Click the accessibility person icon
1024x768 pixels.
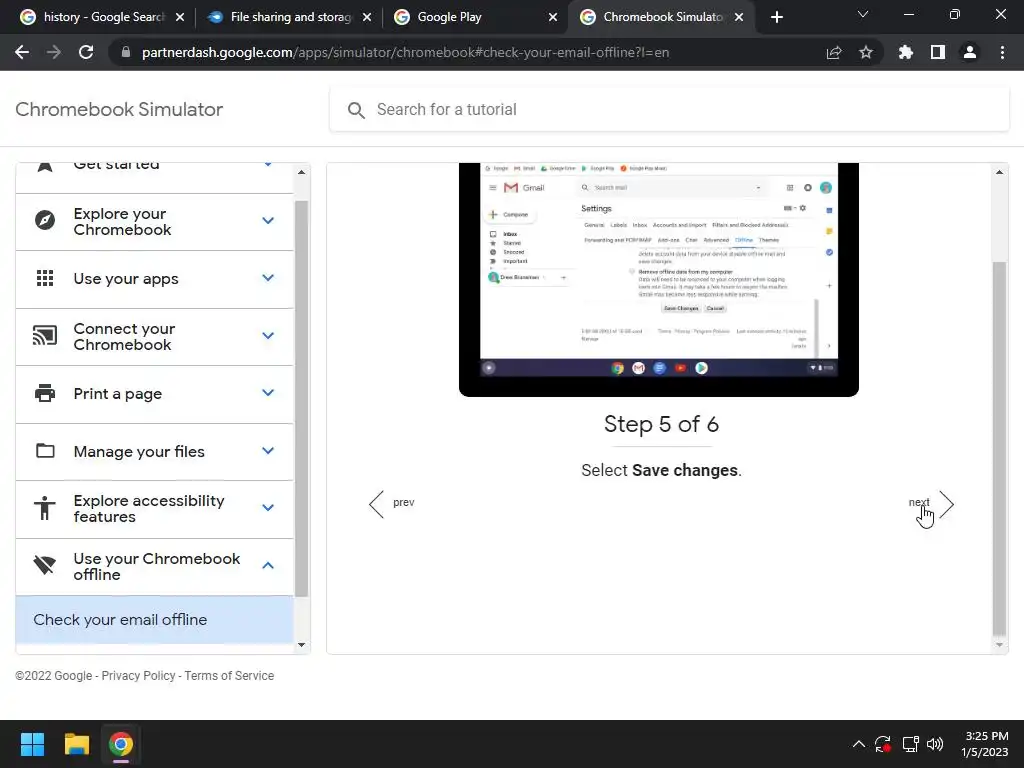(x=45, y=507)
